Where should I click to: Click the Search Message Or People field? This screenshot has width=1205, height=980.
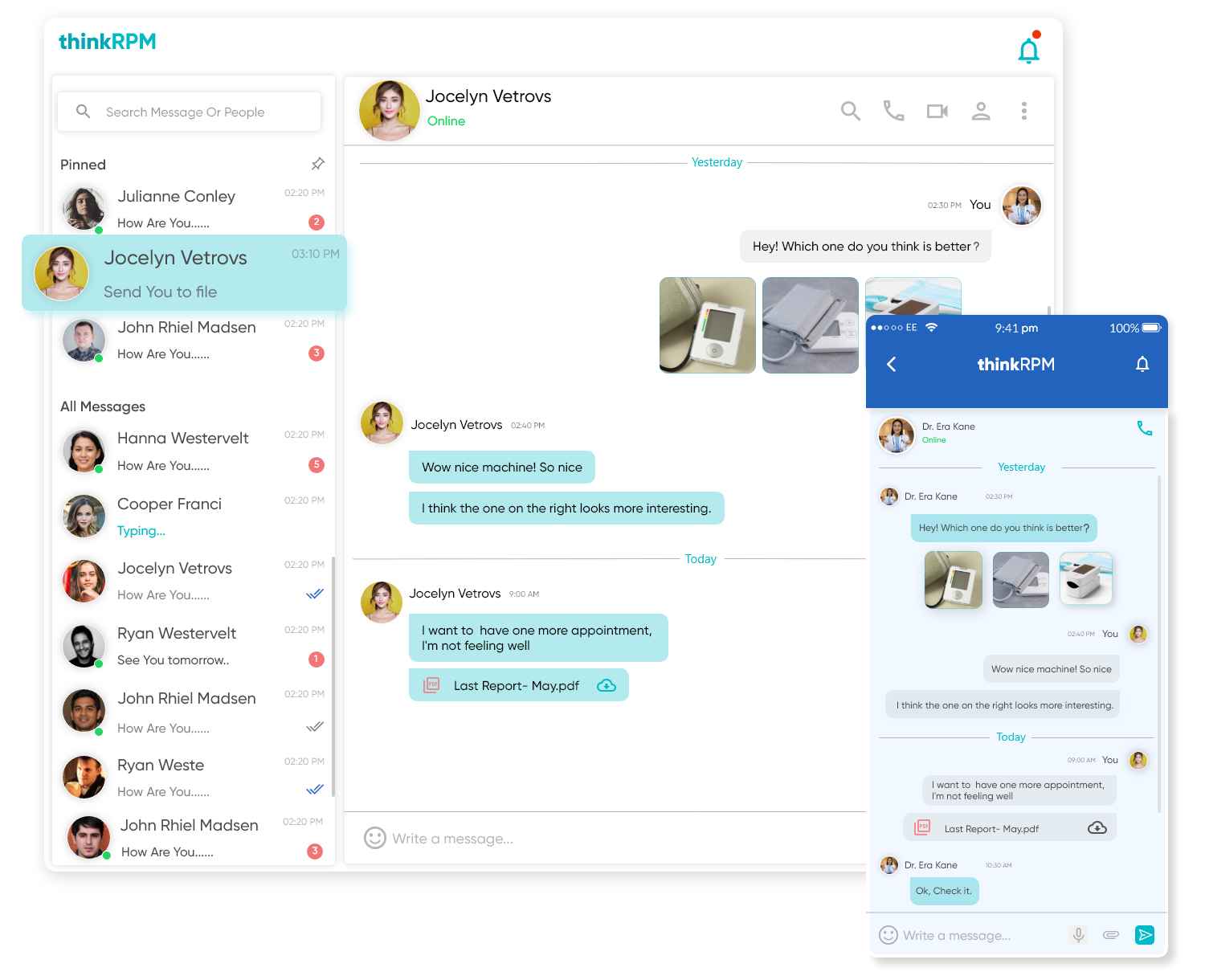tap(190, 112)
